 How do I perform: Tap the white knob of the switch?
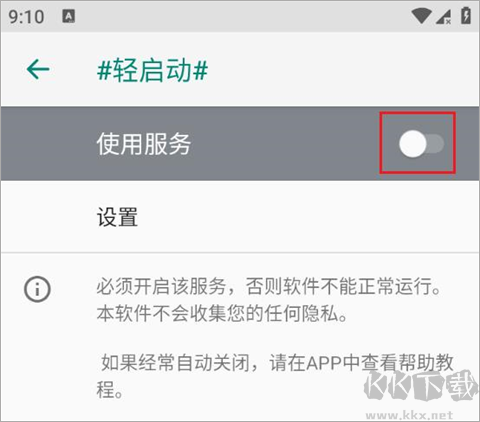click(x=413, y=144)
